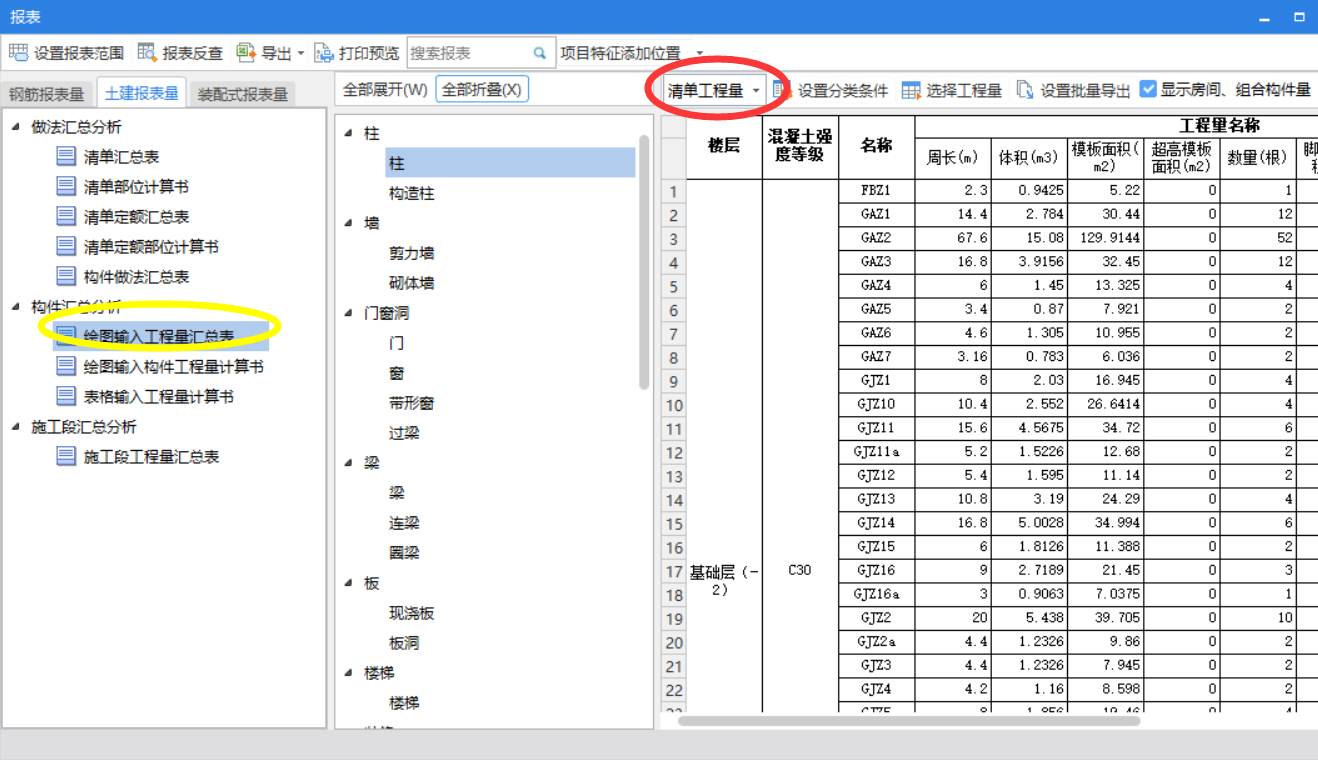Collapse the 梁 category node
The width and height of the screenshot is (1318, 760).
click(x=348, y=463)
